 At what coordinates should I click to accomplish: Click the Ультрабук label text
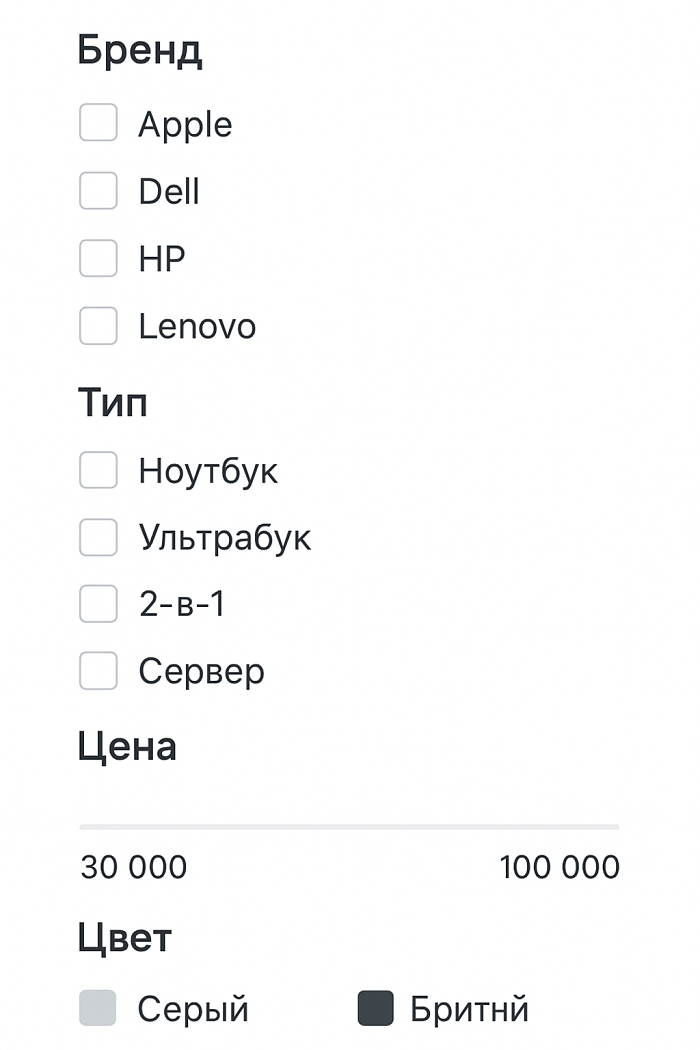(226, 537)
